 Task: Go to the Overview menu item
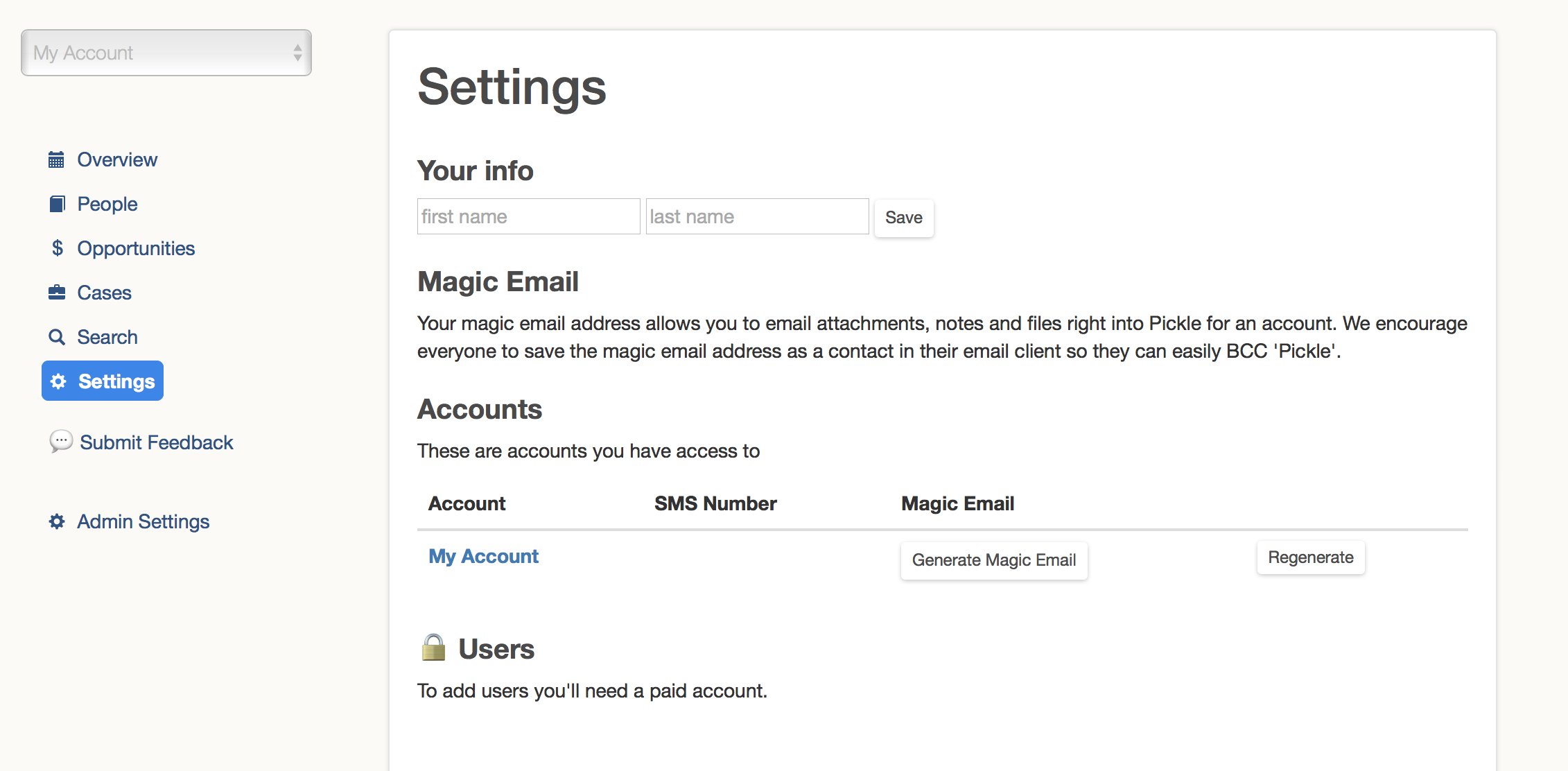point(117,160)
